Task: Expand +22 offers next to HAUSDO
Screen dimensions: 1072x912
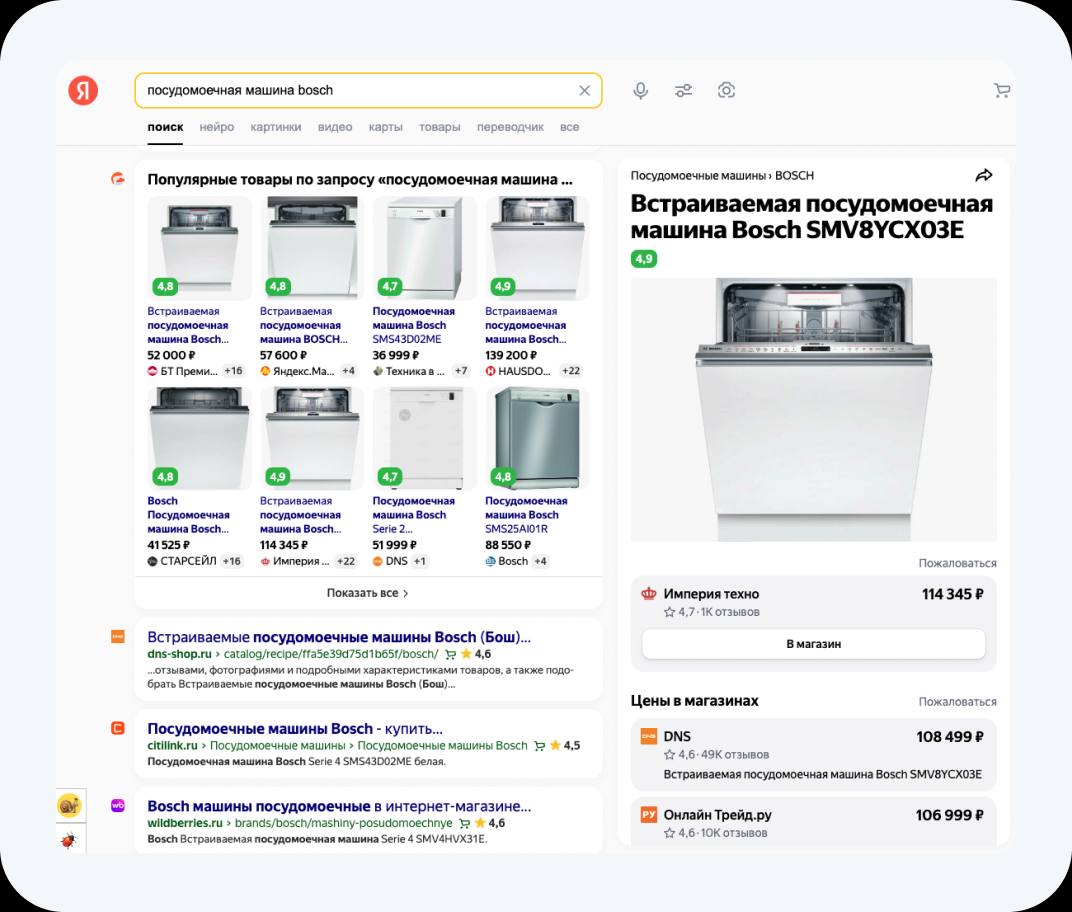Action: [x=571, y=371]
